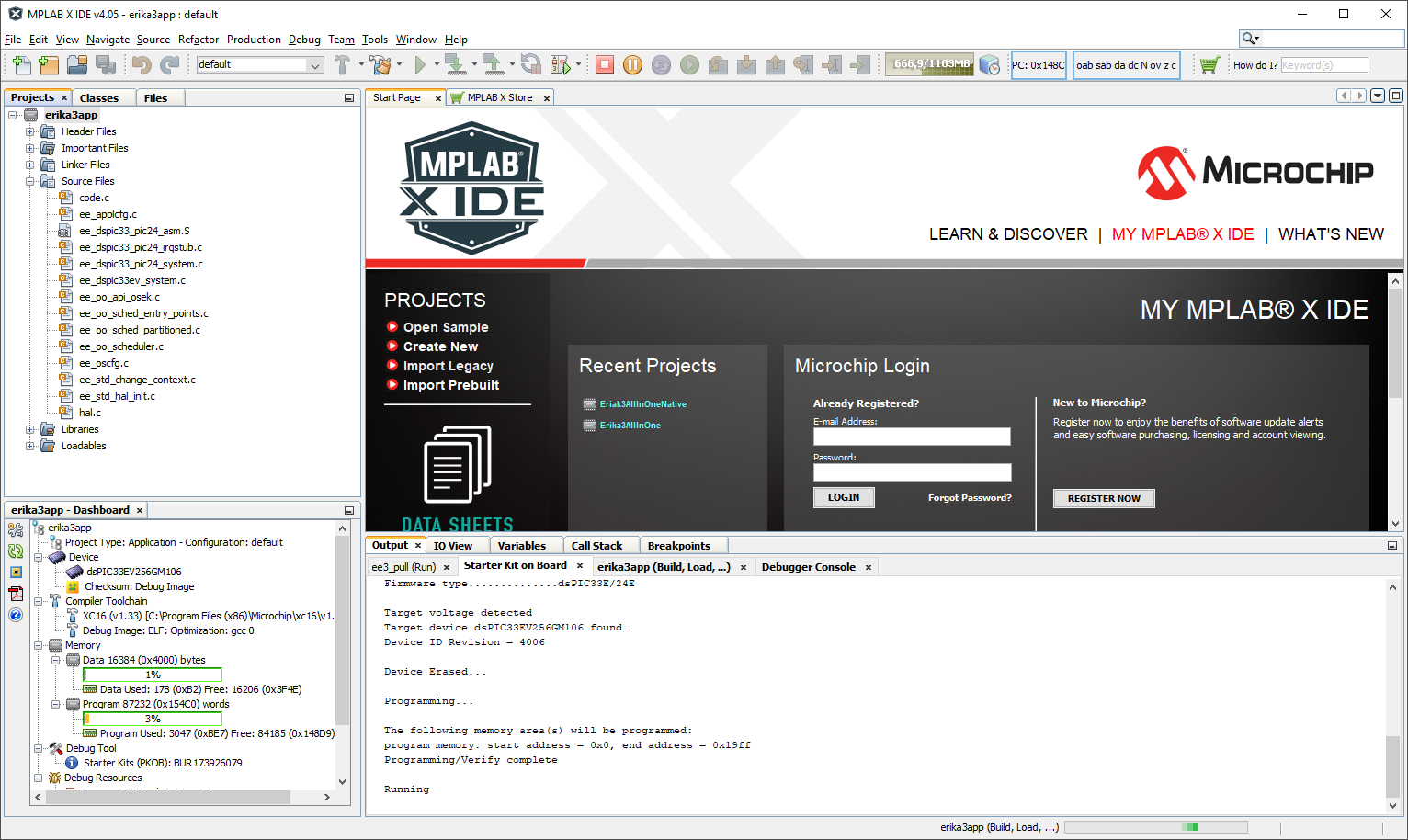Click the Step Over icon
This screenshot has height=840, width=1408.
click(719, 64)
